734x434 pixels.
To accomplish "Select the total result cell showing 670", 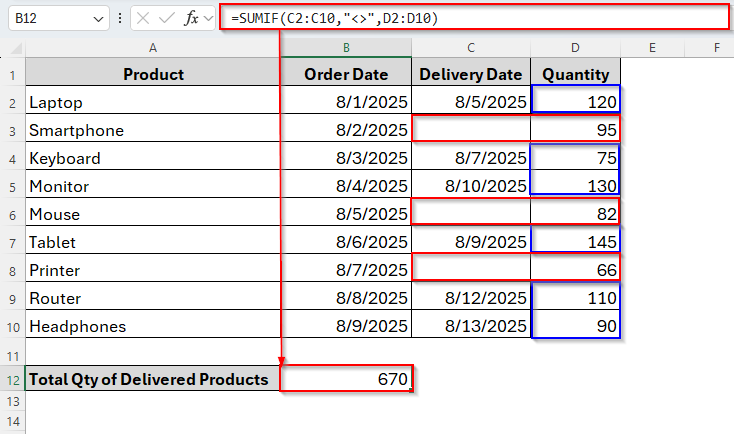I will 346,379.
